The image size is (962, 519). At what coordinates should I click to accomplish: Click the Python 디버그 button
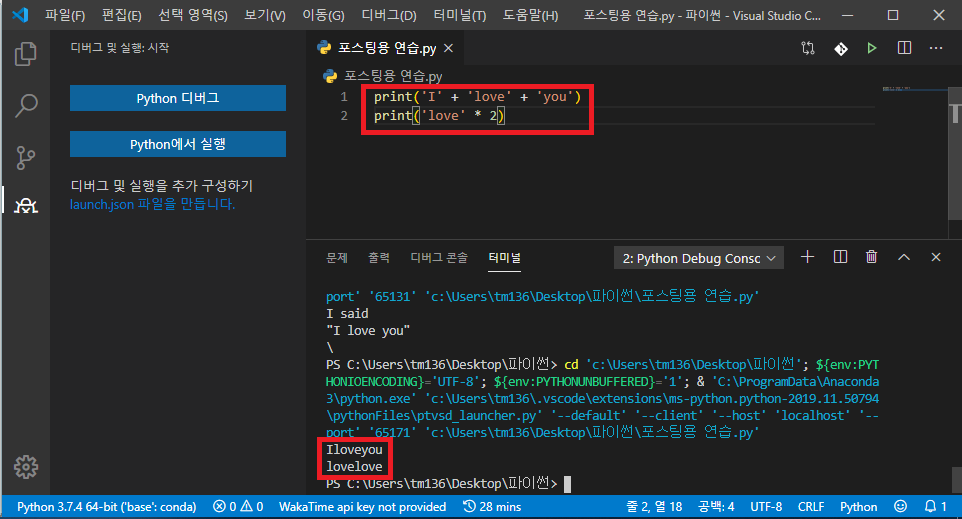point(178,98)
